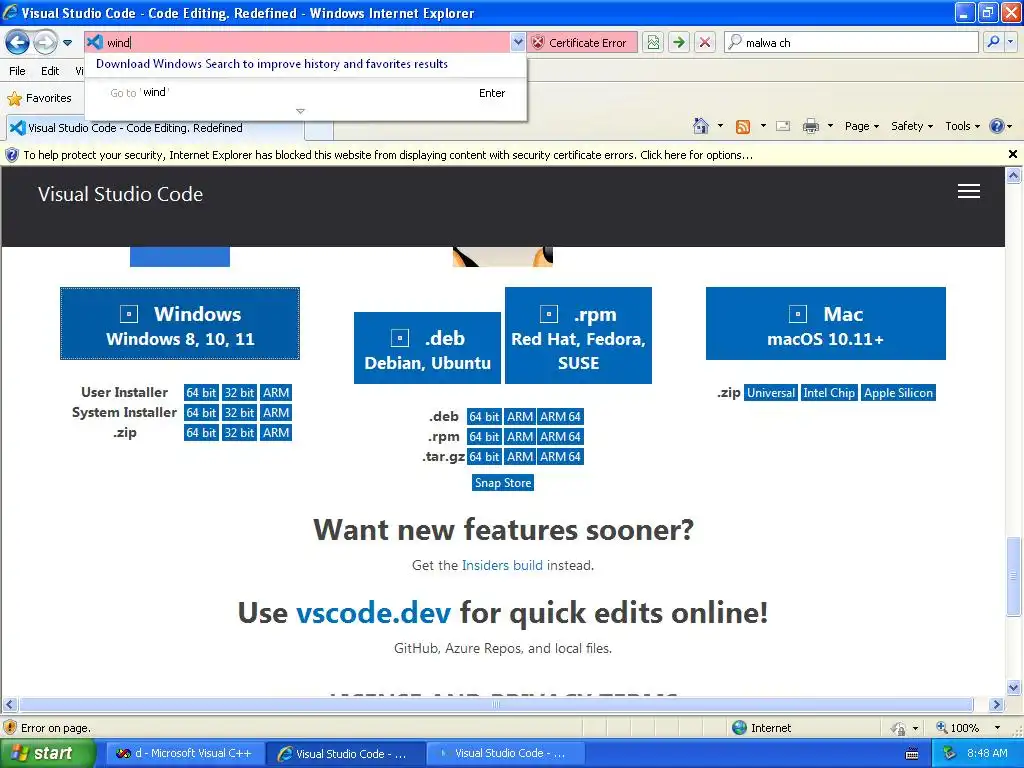The height and width of the screenshot is (768, 1024).
Task: Expand the address bar autocomplete dropdown
Action: 518,42
